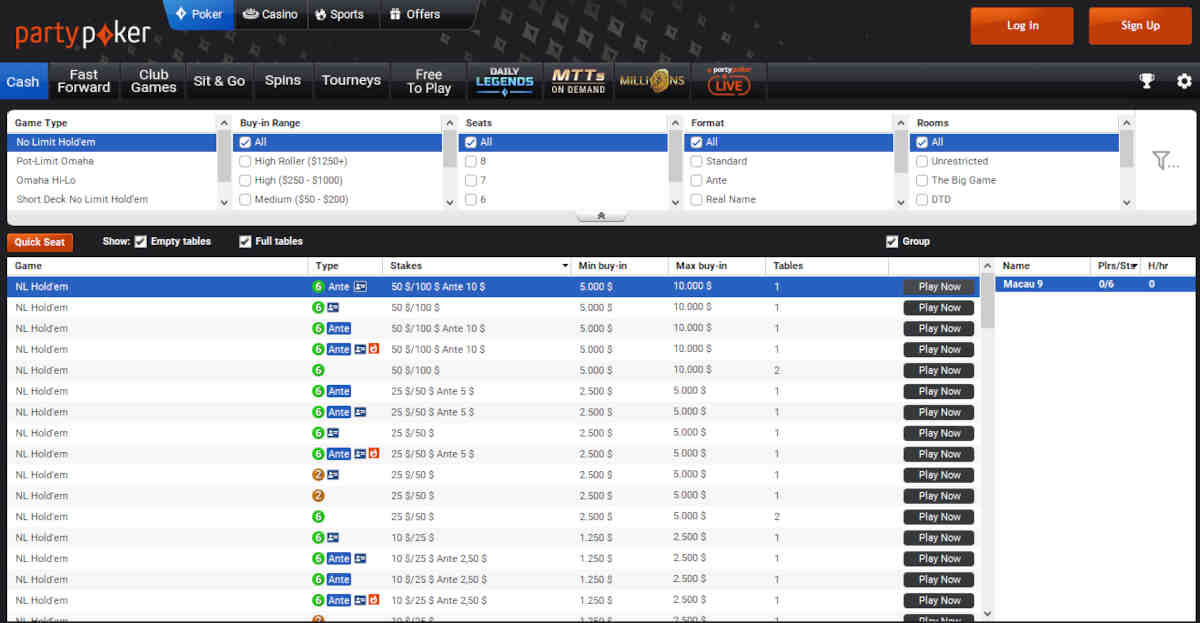Open the Fast Forward tab

tap(84, 81)
